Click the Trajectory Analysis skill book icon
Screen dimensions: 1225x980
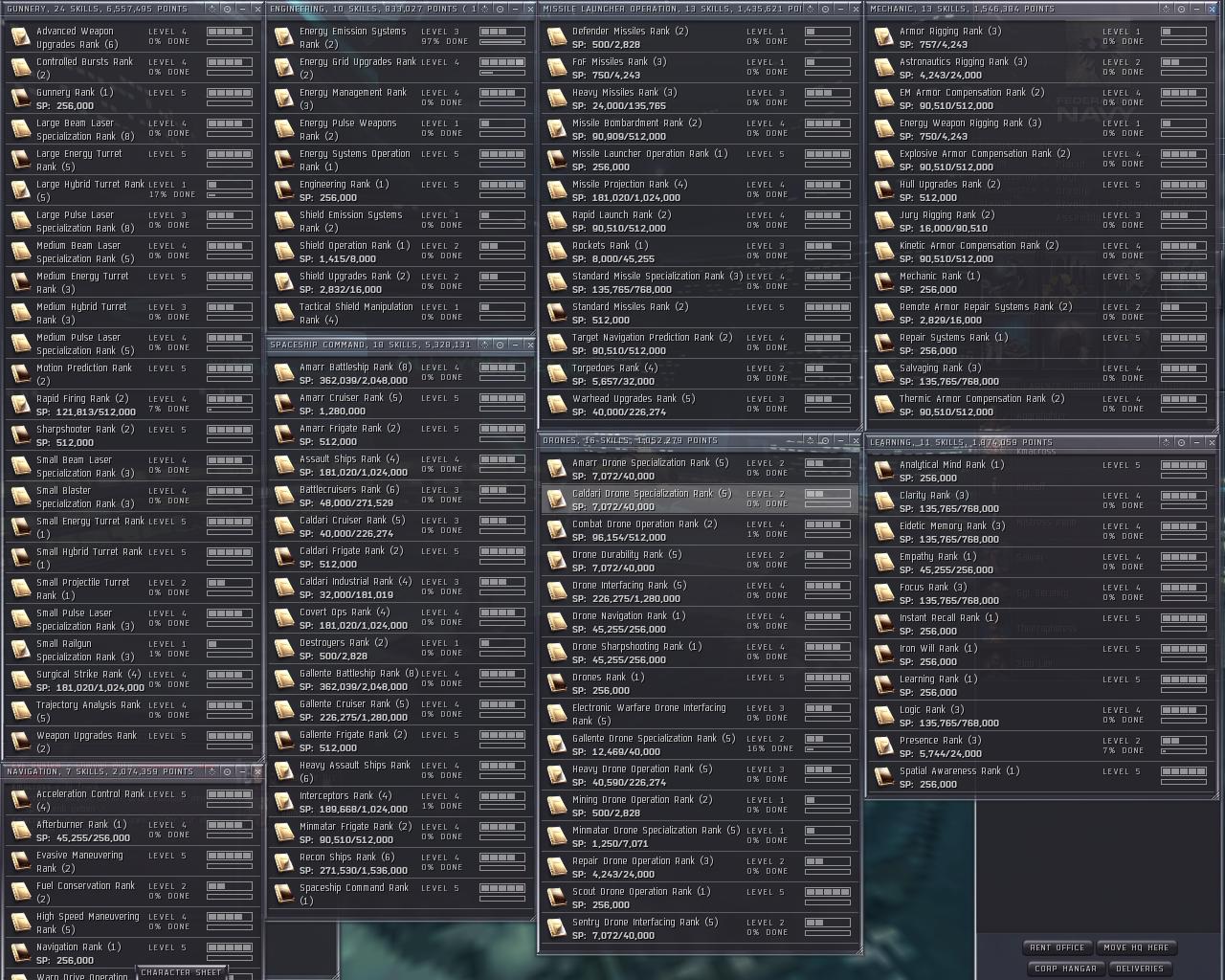click(x=20, y=711)
